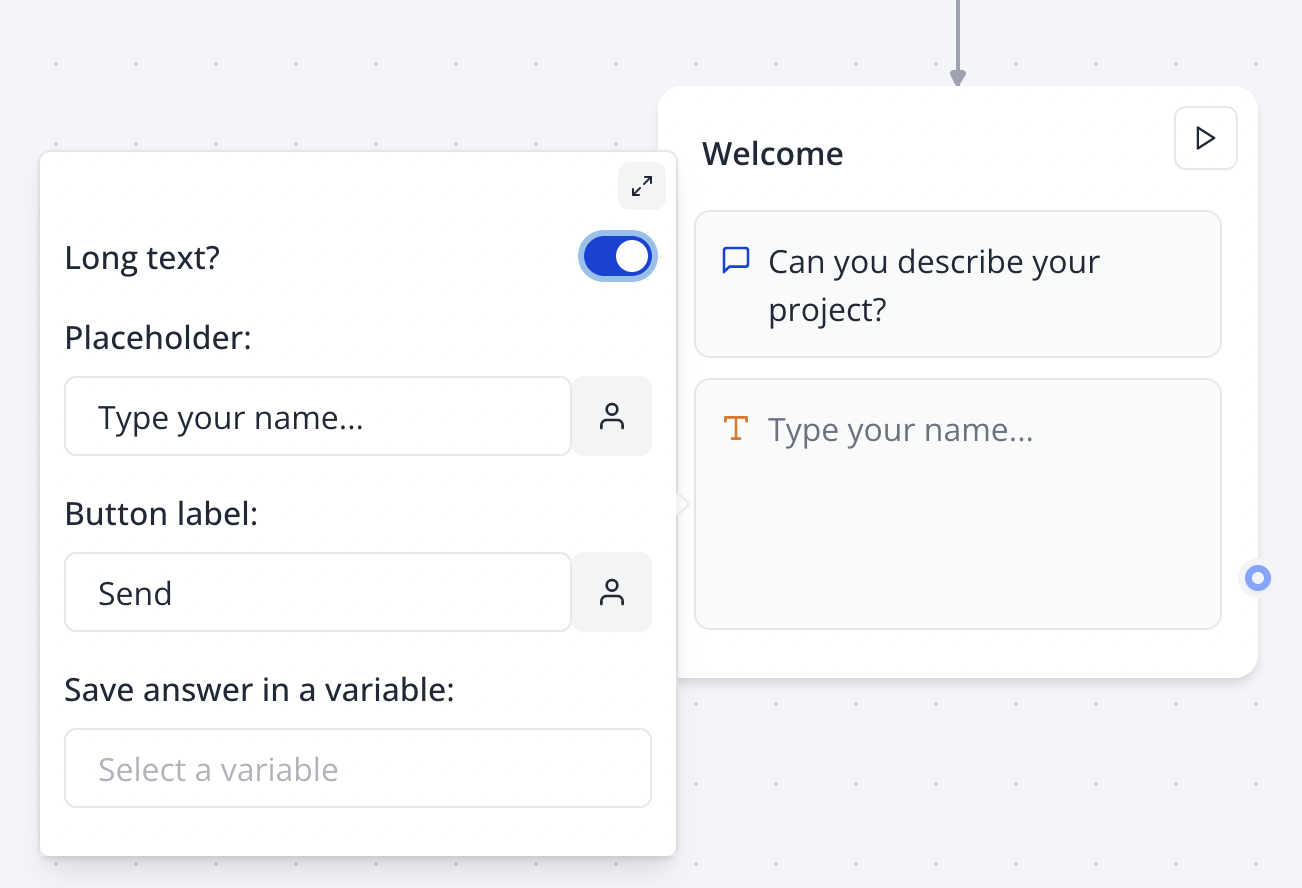Click the person icon beside the placeholder field

click(611, 416)
